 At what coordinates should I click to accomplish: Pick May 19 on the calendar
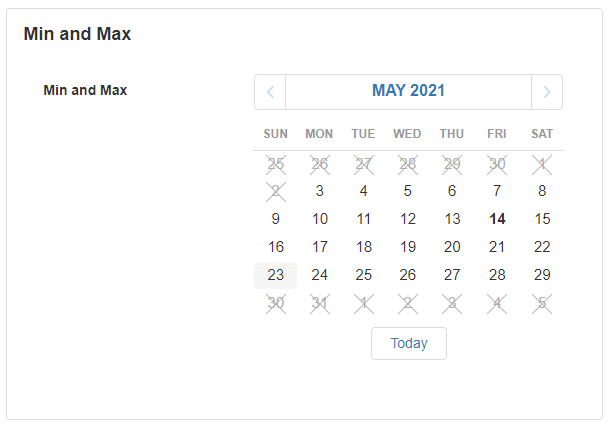pos(408,247)
